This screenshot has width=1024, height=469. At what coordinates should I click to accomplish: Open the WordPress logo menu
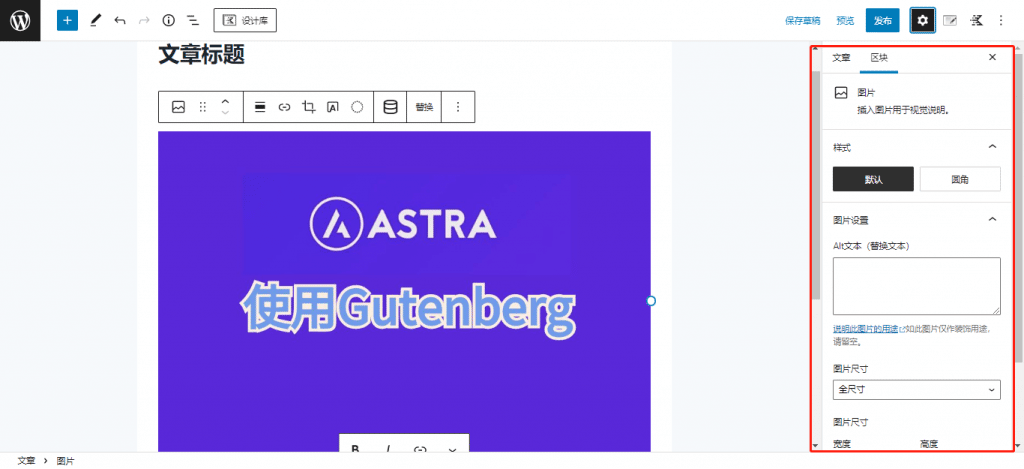coord(20,20)
